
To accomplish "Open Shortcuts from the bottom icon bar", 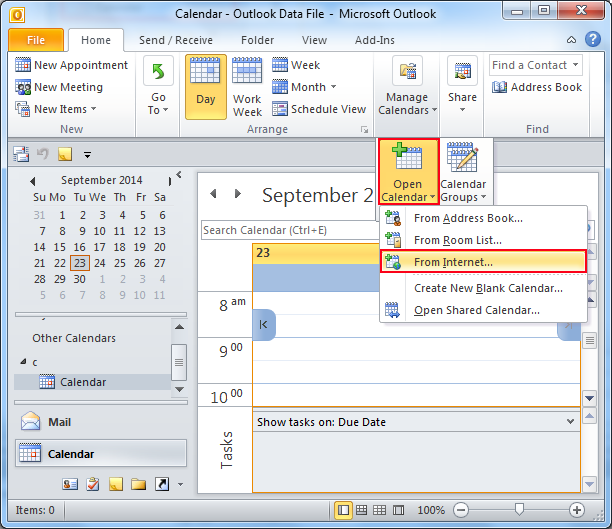I will pyautogui.click(x=162, y=484).
